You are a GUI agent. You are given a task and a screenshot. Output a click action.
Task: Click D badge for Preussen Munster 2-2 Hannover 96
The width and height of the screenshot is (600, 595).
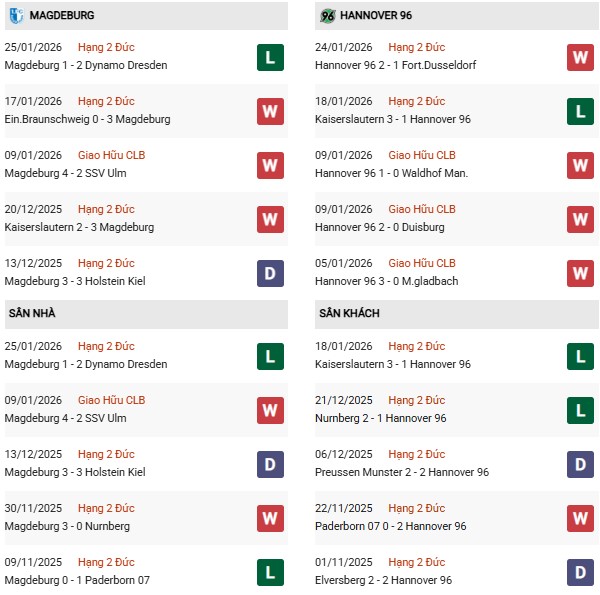tap(580, 464)
